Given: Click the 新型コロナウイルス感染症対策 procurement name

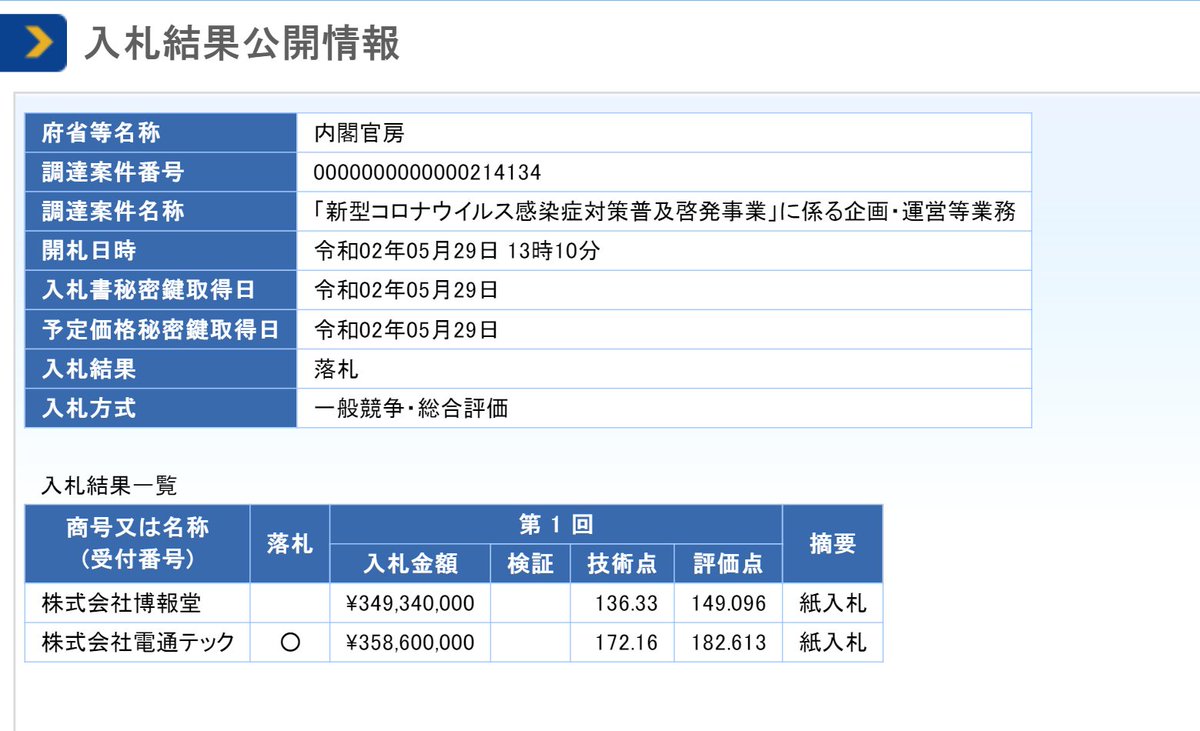Looking at the screenshot, I should (x=665, y=212).
